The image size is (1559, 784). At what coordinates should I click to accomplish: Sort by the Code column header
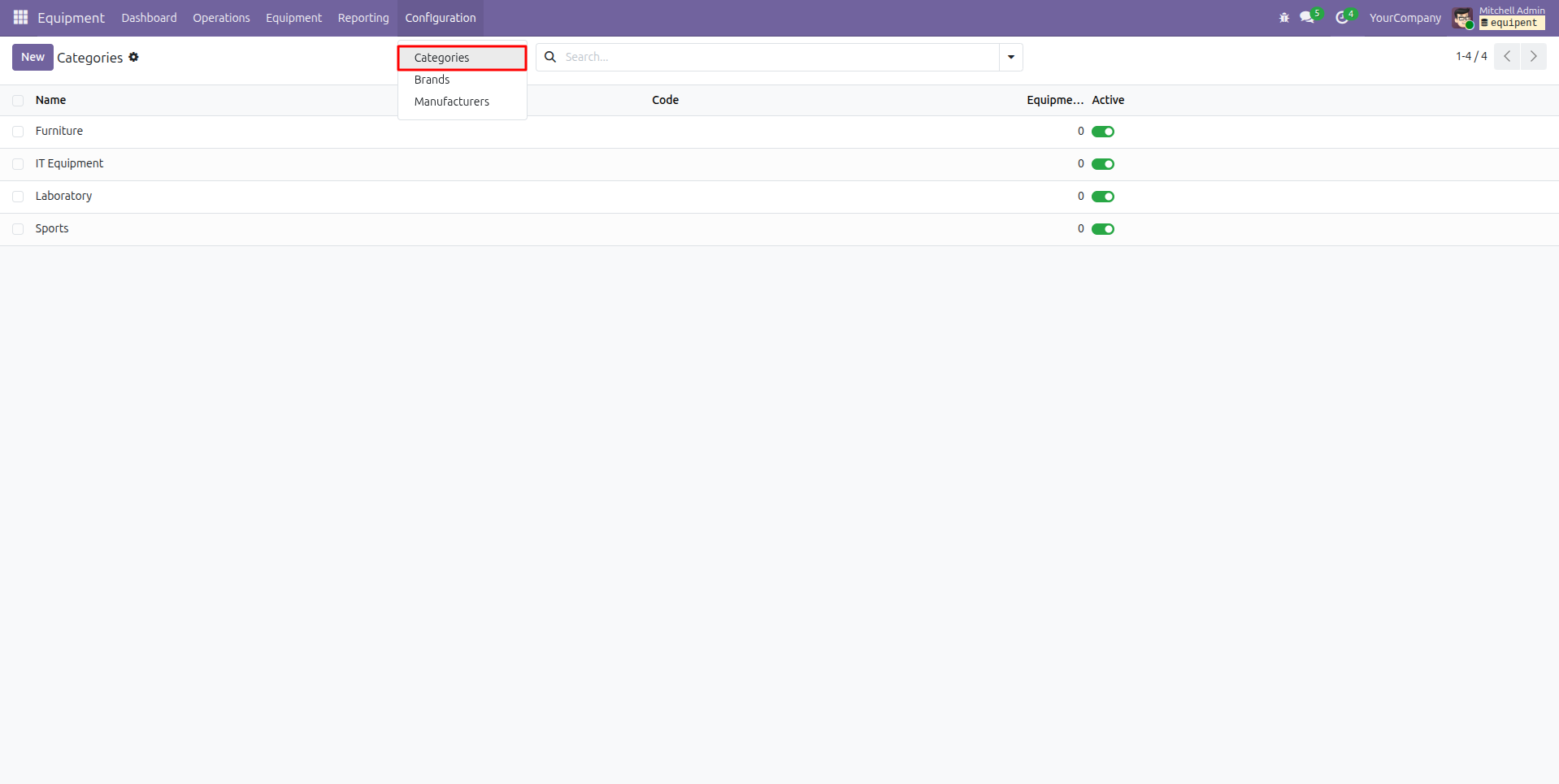(665, 100)
